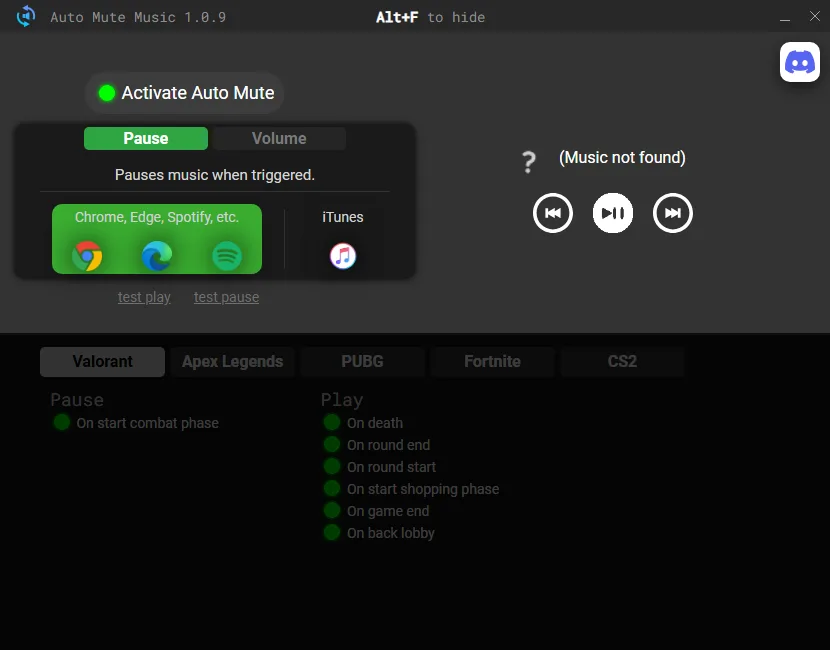Screen dimensions: 830x650
Task: Select the iTunes label option
Action: pyautogui.click(x=342, y=217)
